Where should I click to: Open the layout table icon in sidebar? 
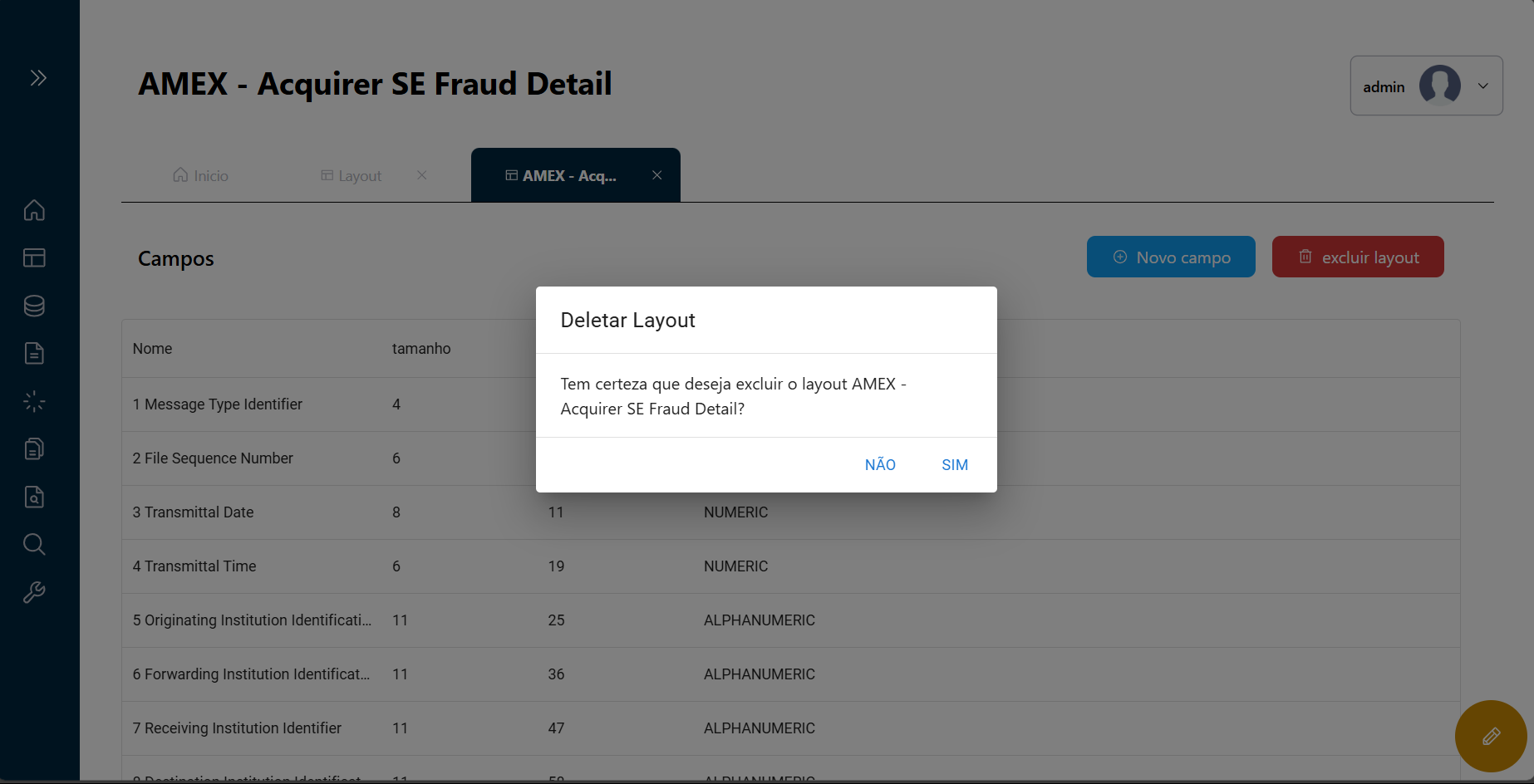(34, 257)
